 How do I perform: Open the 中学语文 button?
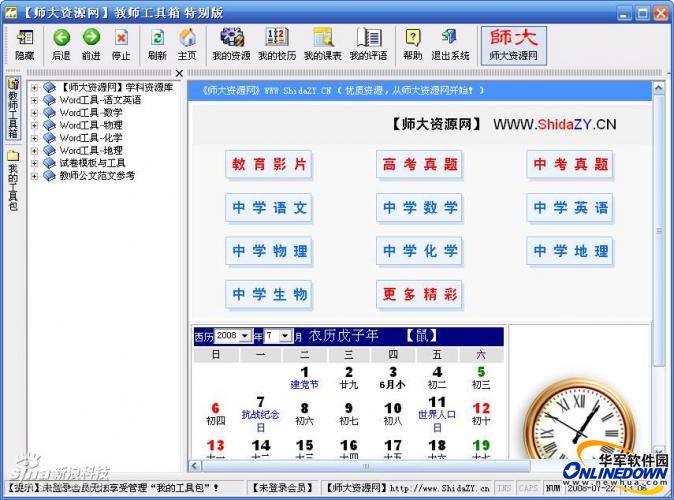[x=269, y=208]
